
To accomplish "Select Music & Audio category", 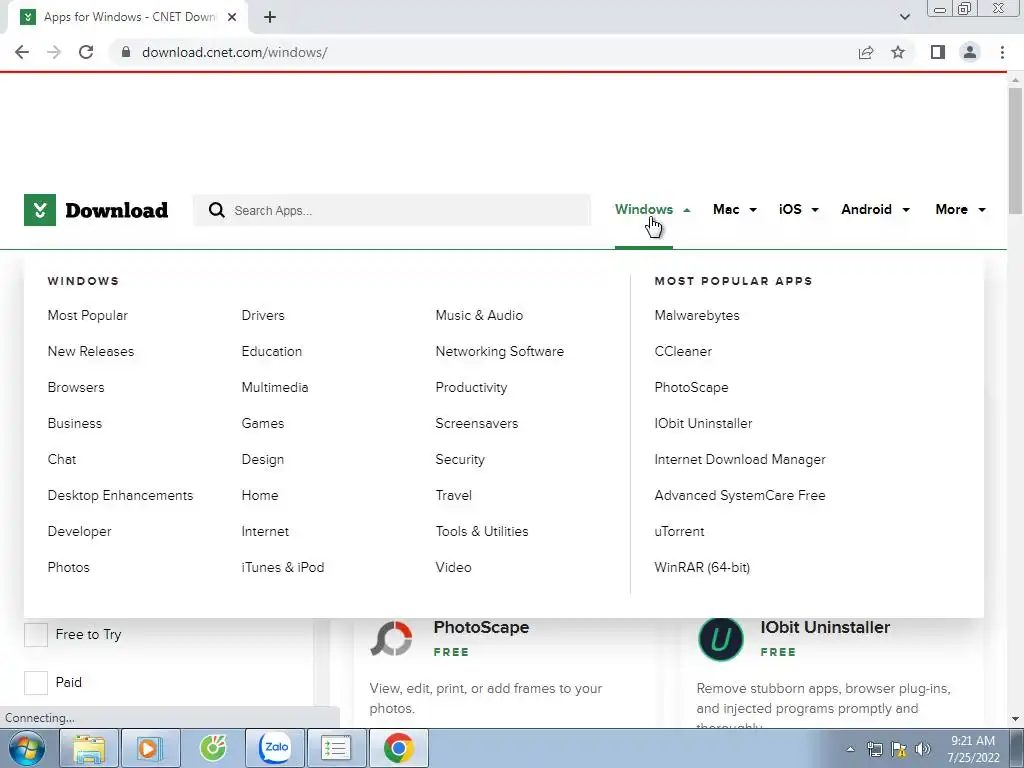I will pyautogui.click(x=479, y=315).
